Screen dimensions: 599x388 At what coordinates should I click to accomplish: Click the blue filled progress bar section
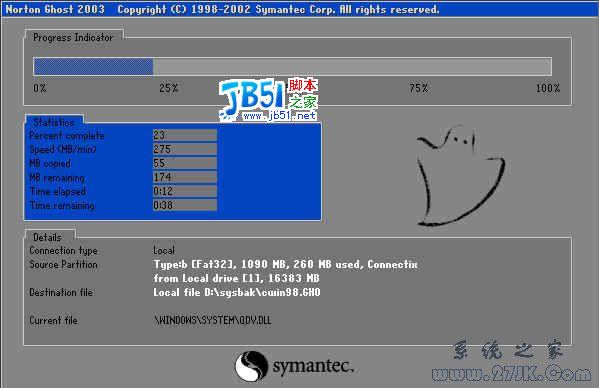93,66
